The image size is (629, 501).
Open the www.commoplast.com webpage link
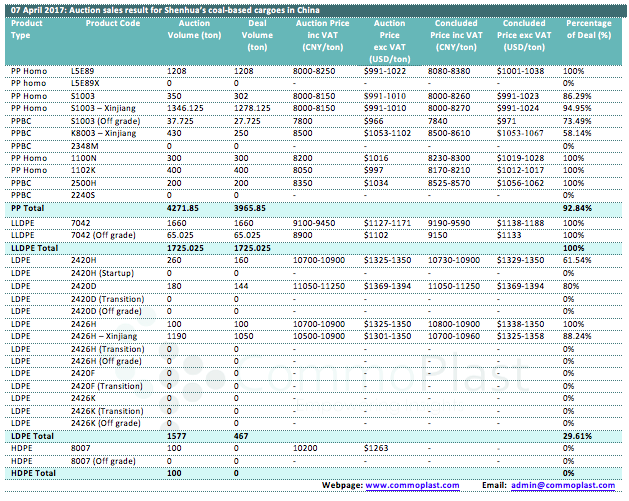click(x=412, y=484)
